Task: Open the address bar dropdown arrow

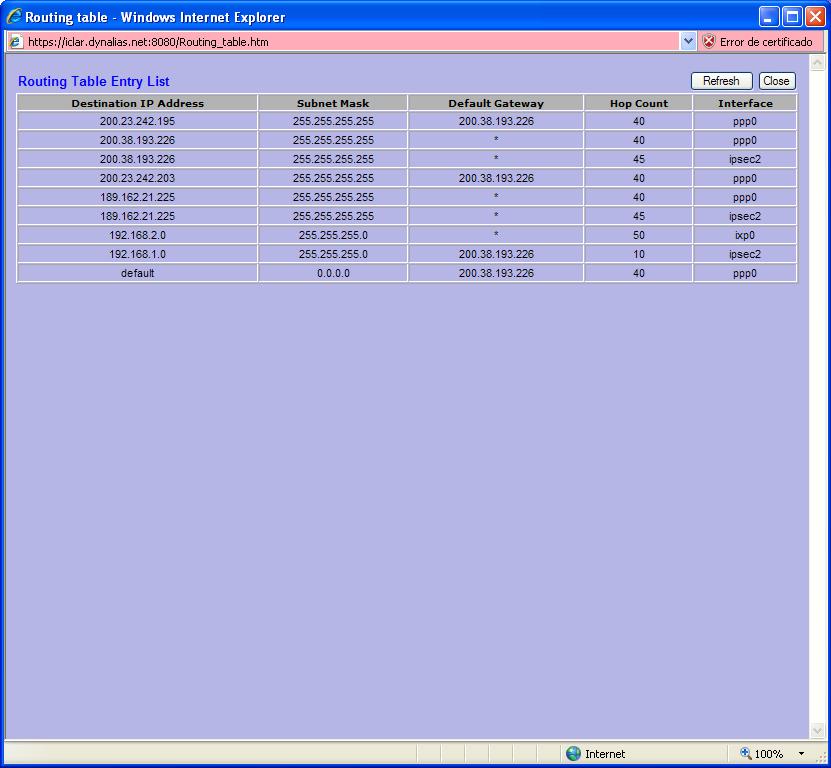Action: (688, 41)
